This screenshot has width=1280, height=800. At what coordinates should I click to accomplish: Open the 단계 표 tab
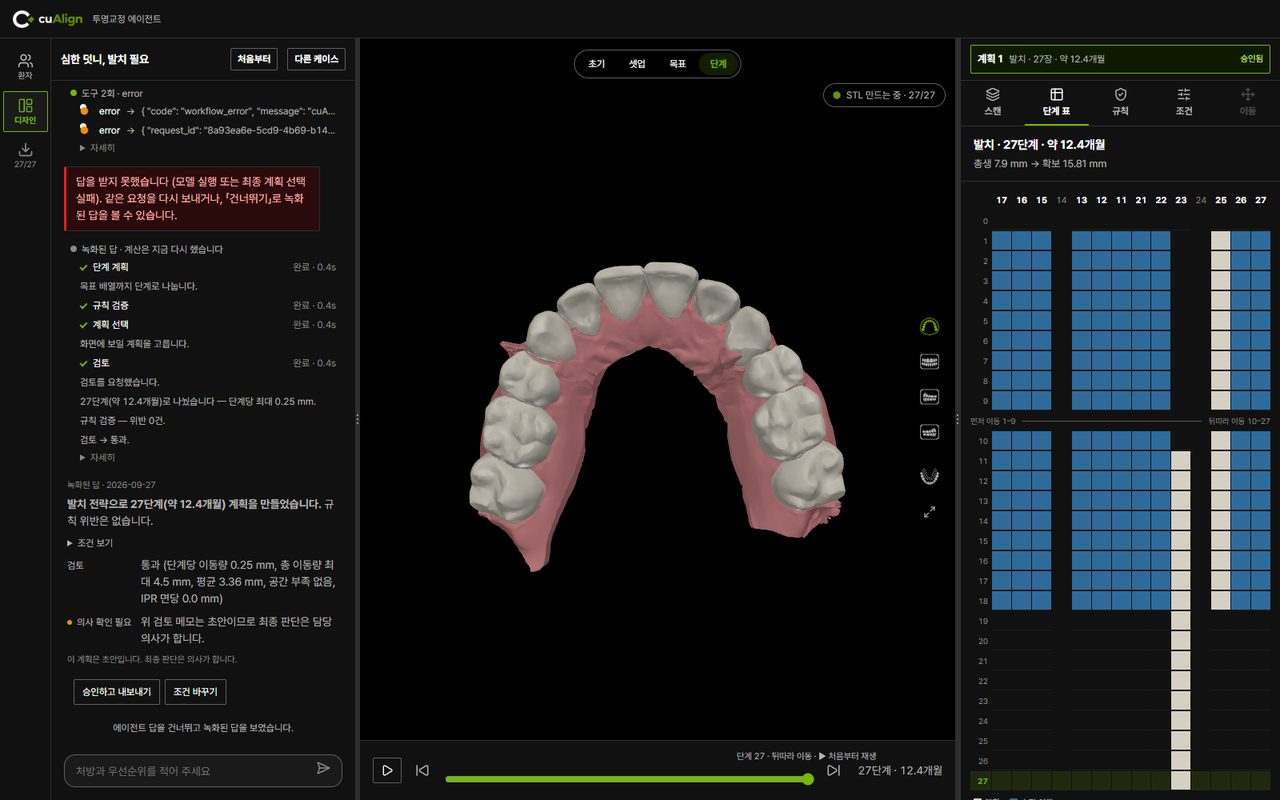click(1057, 101)
